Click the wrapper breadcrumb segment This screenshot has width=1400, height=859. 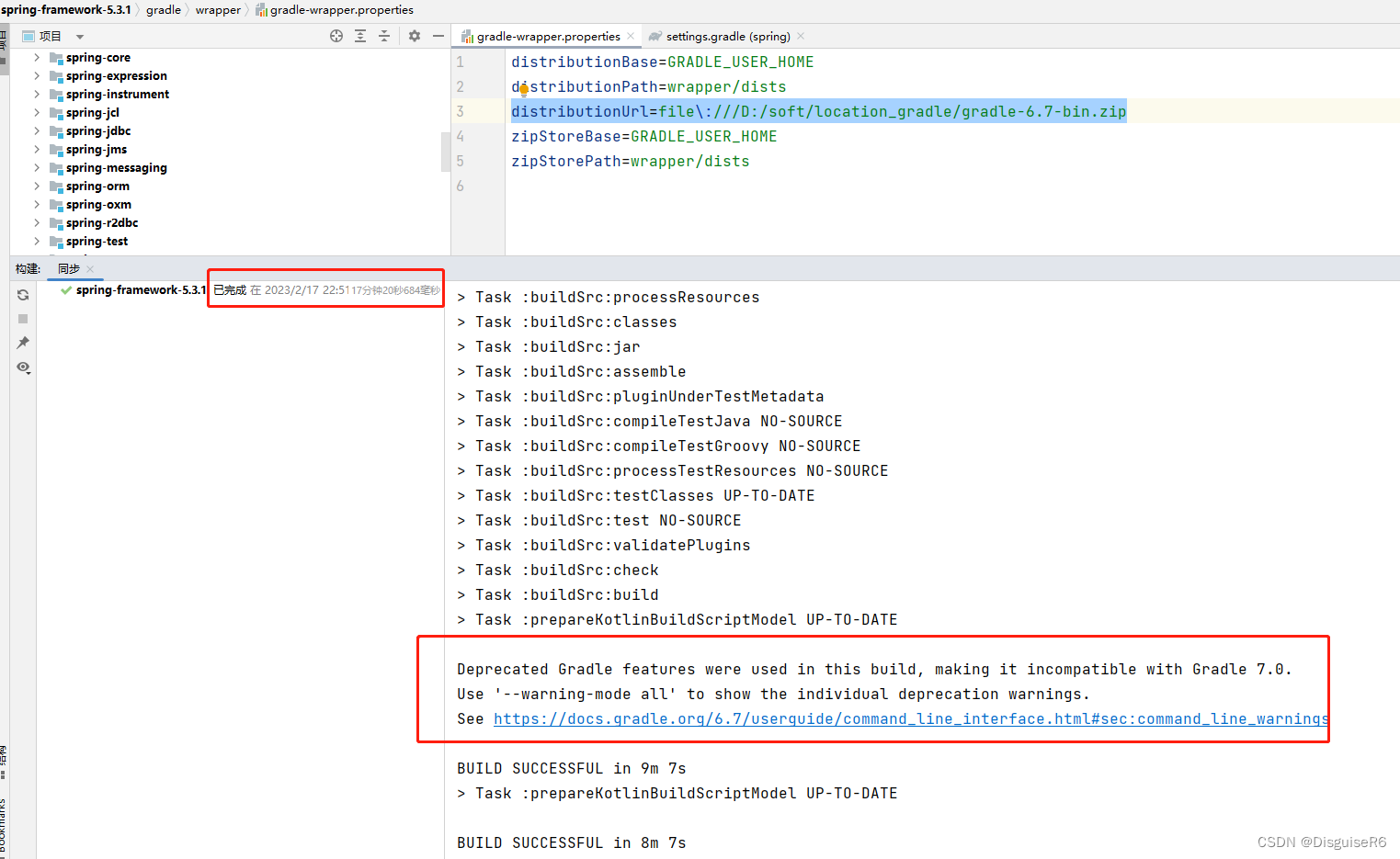click(218, 9)
